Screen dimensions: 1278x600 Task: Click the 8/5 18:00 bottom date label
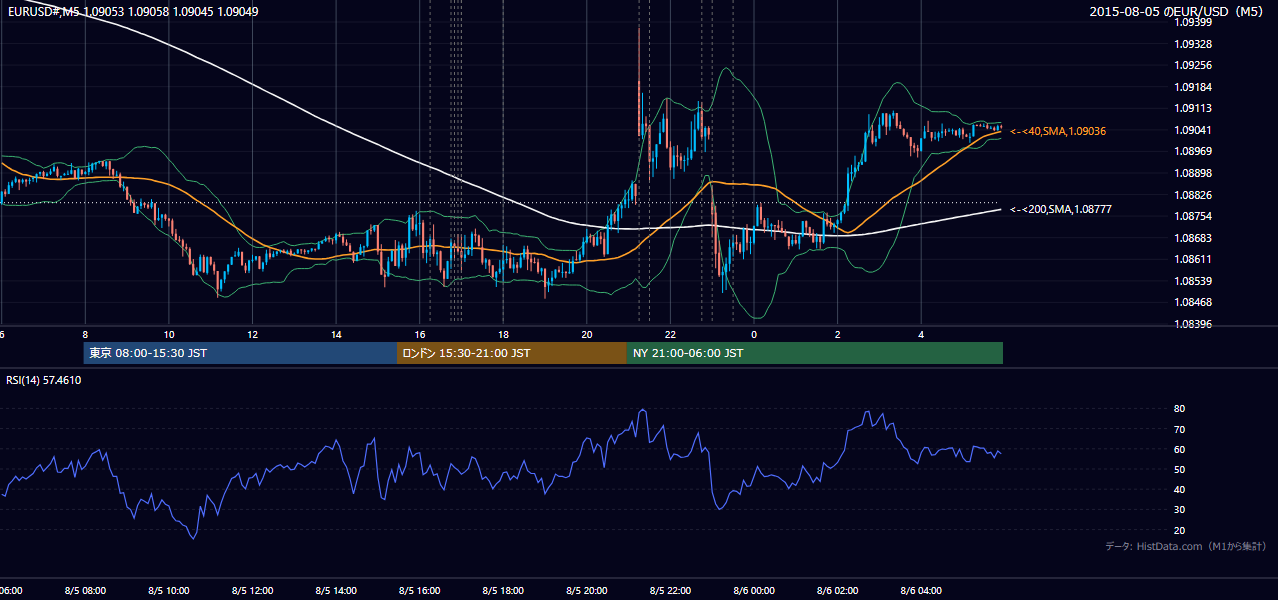(x=503, y=591)
